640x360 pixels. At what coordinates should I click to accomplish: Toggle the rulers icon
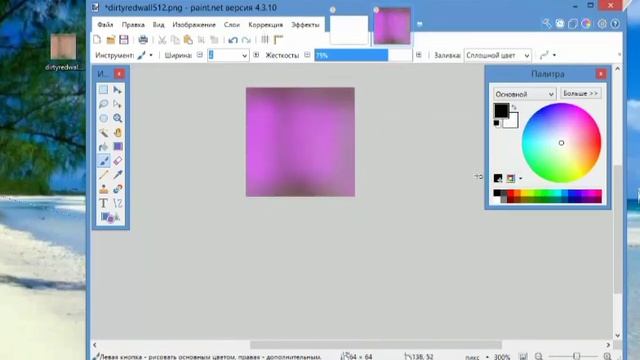pyautogui.click(x=278, y=40)
